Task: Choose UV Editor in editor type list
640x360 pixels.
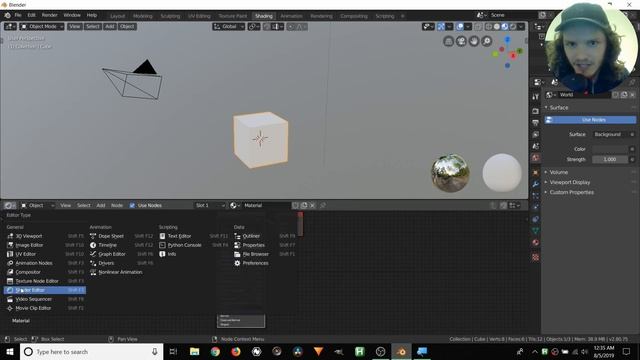Action: (45, 254)
